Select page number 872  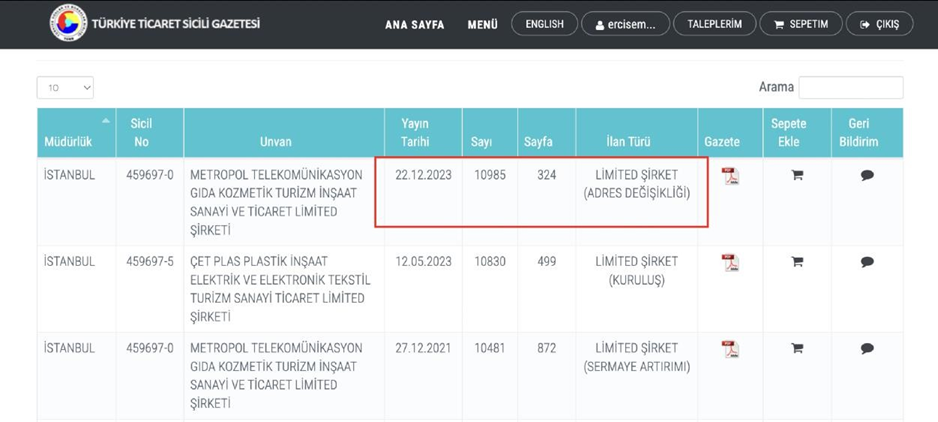click(546, 348)
